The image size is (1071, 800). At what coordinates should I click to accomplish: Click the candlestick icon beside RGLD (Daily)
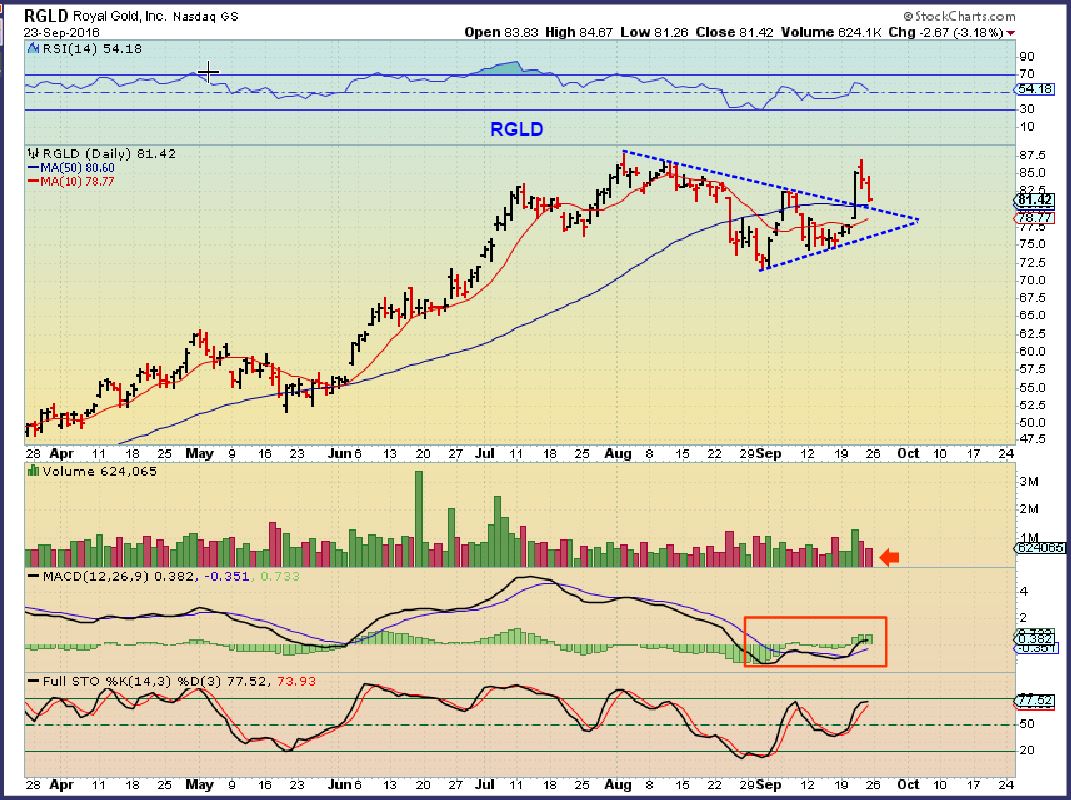click(x=34, y=154)
